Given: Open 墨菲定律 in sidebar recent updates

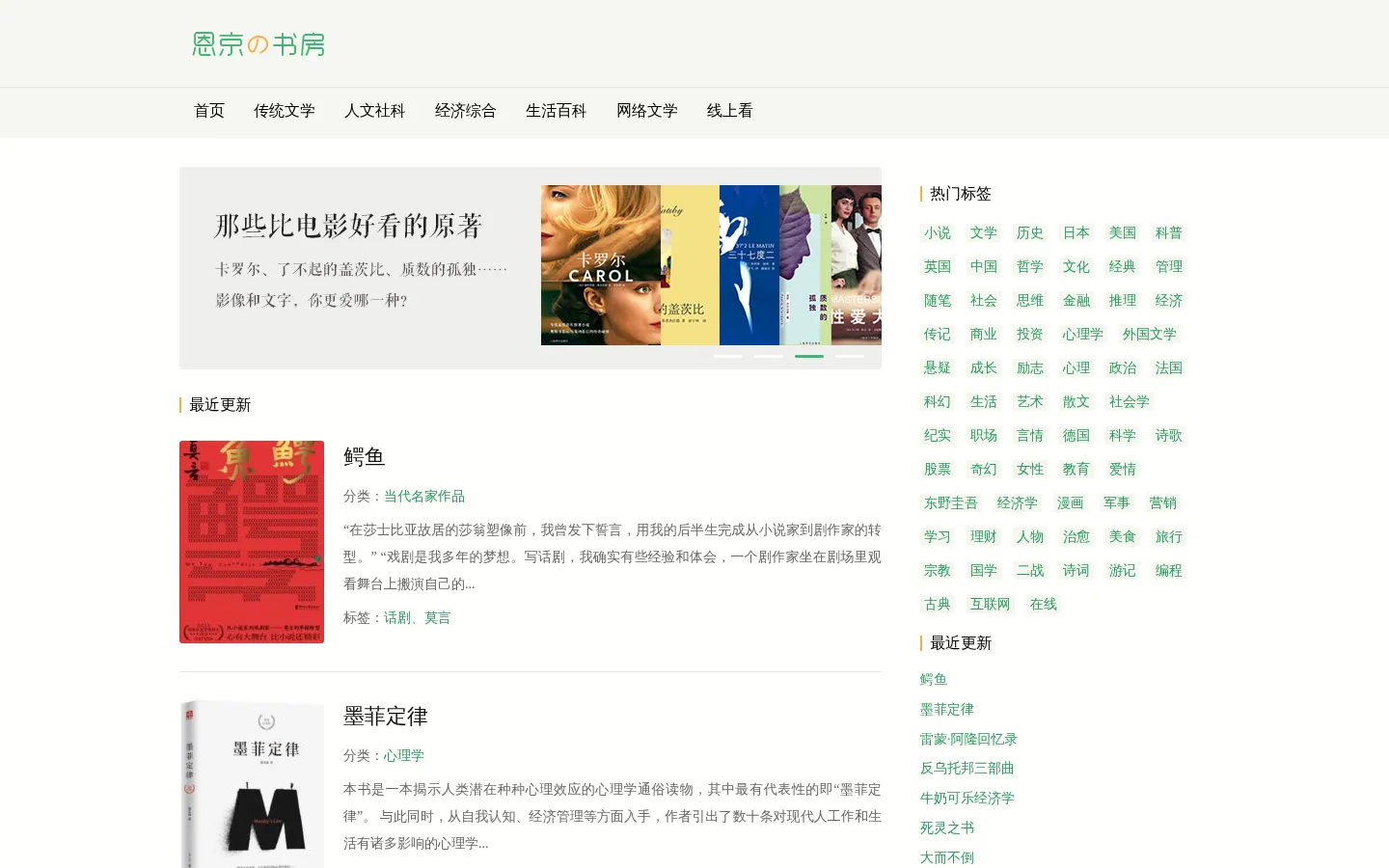Looking at the screenshot, I should (947, 709).
